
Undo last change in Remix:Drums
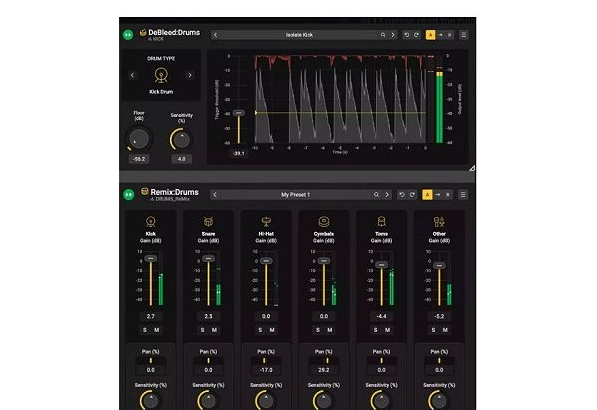[401, 195]
